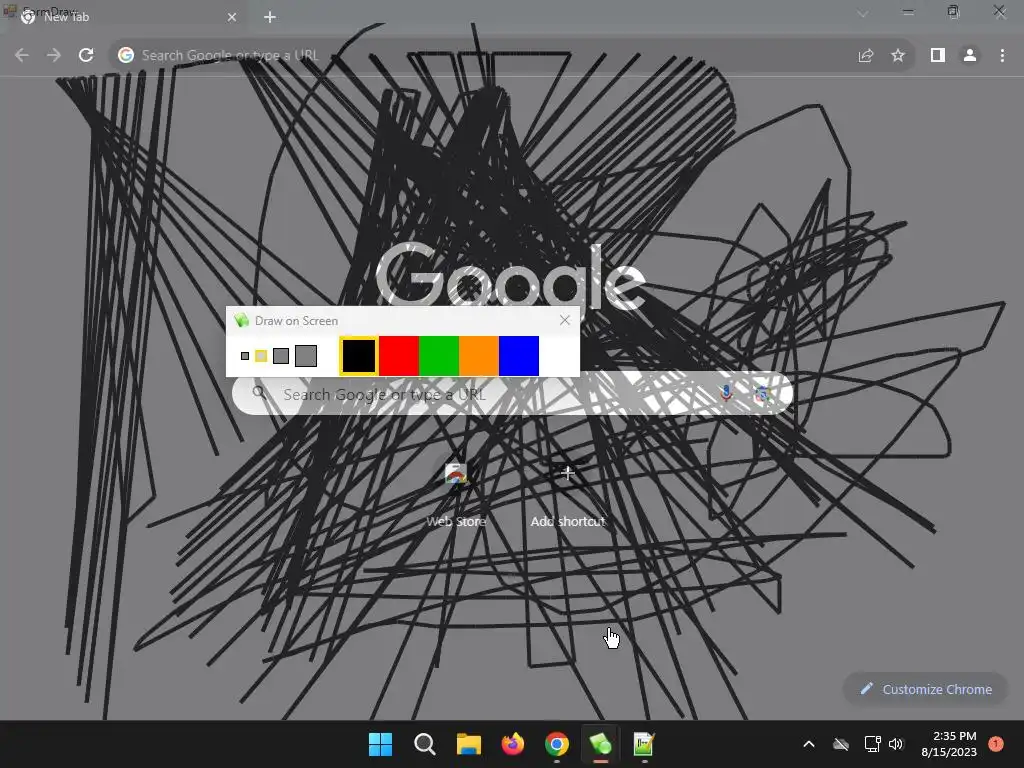This screenshot has width=1024, height=768.
Task: Click Customize Chrome button
Action: coord(925,689)
